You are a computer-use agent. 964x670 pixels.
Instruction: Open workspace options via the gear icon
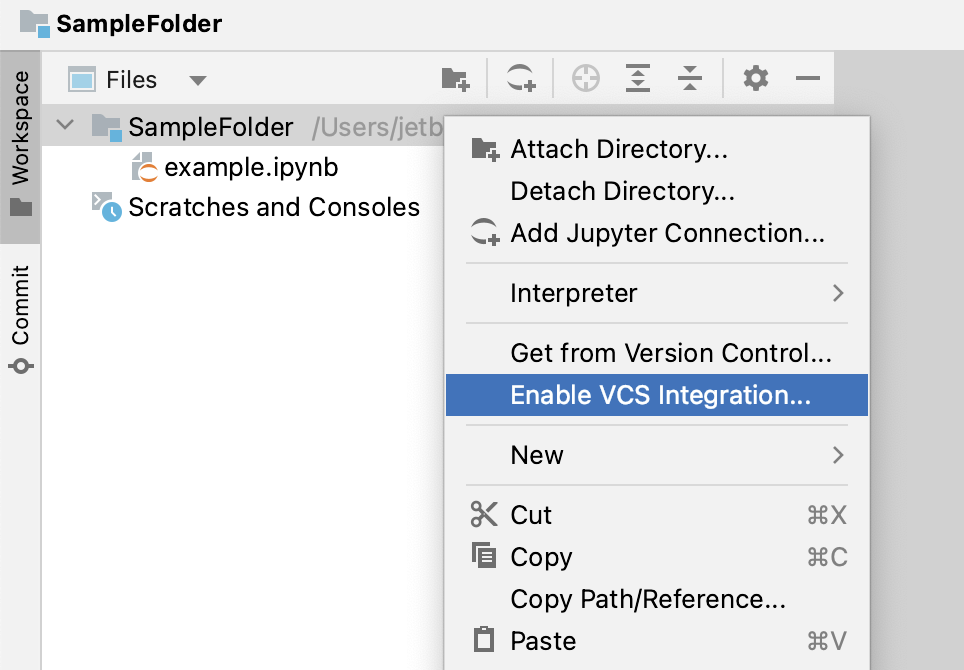pos(756,79)
